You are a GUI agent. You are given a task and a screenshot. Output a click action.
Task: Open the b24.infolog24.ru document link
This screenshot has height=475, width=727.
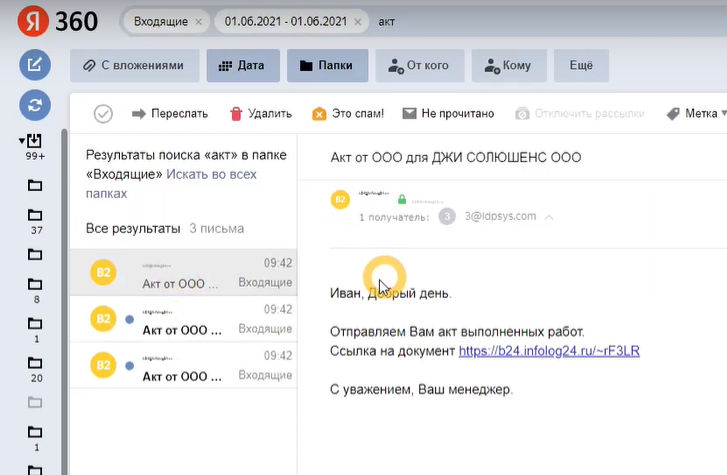click(x=549, y=351)
